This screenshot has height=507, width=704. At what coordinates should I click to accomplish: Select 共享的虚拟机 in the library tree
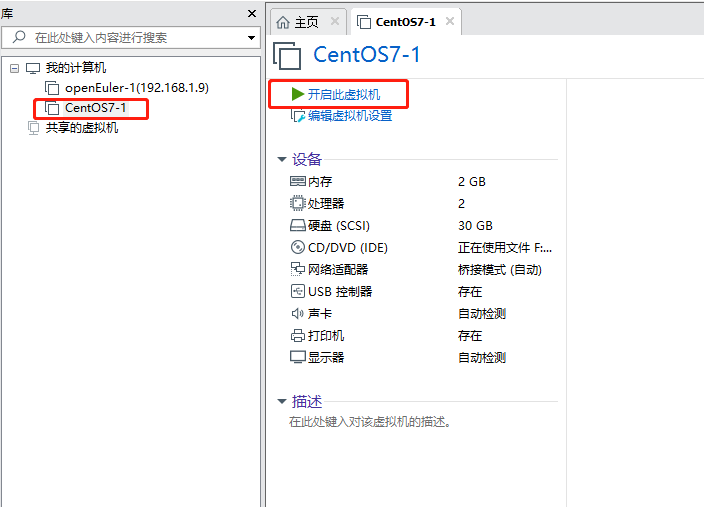82,128
